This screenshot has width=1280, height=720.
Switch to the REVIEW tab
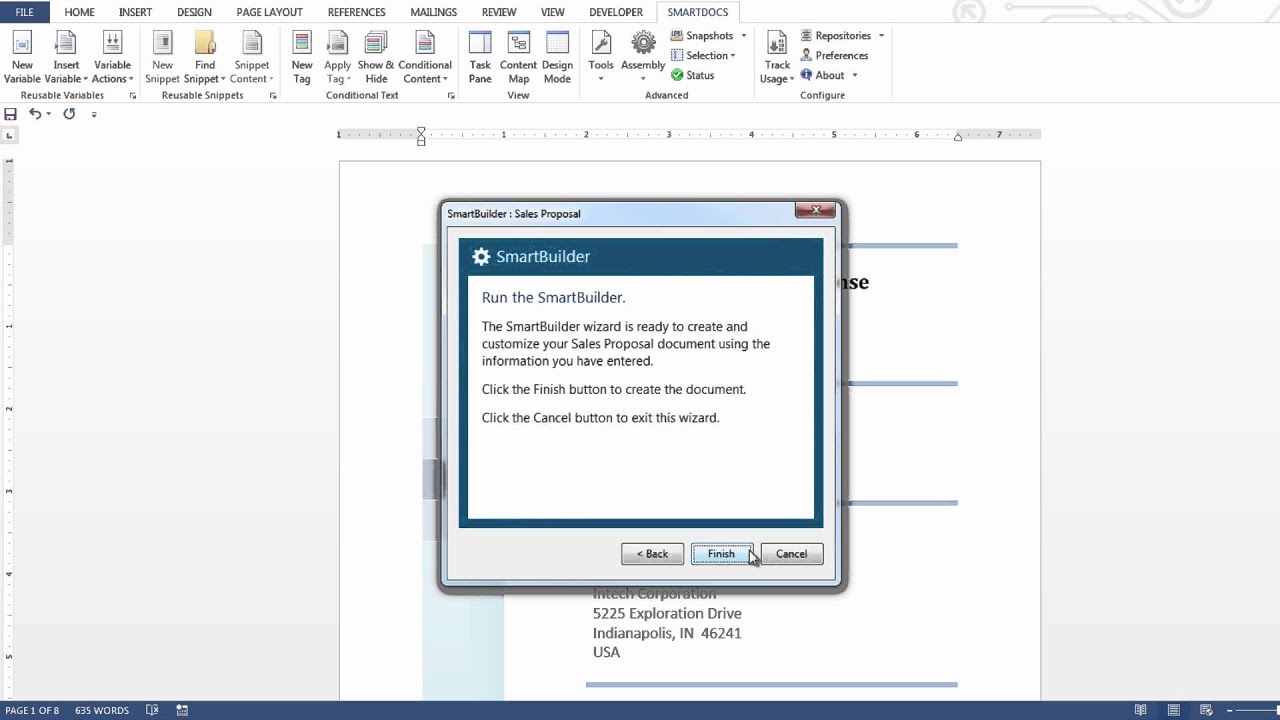pyautogui.click(x=499, y=12)
